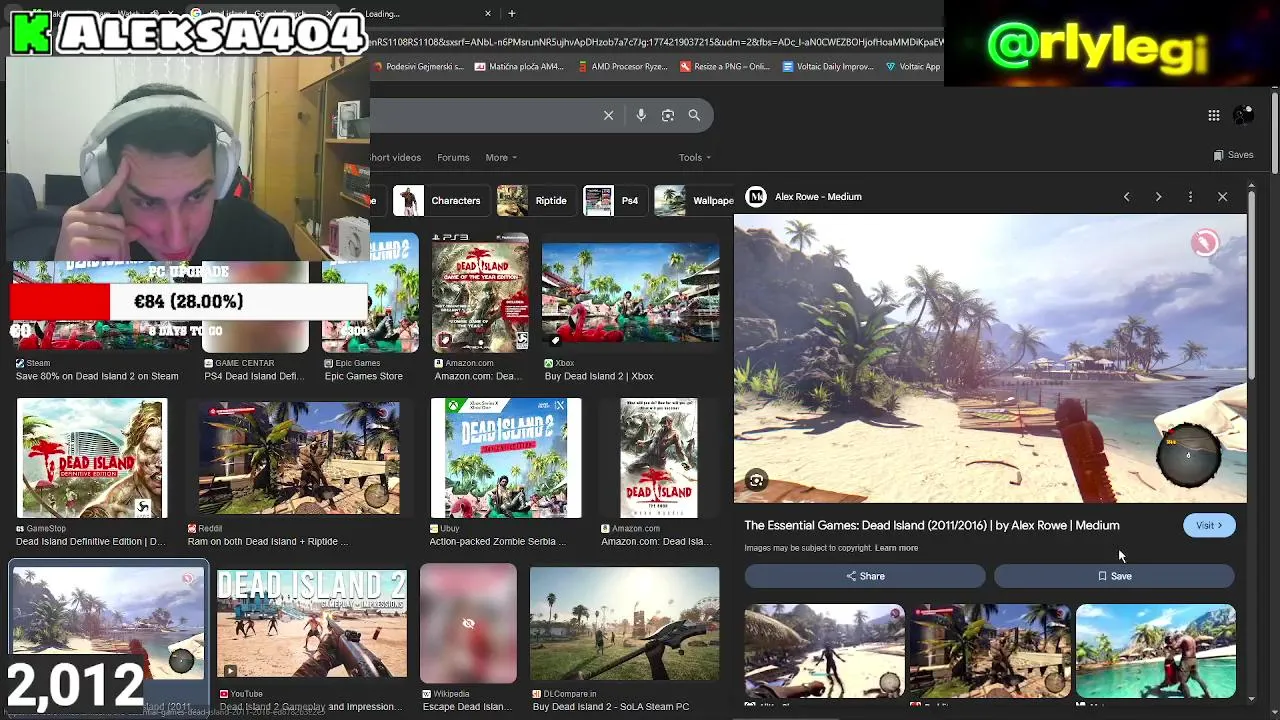The image size is (1280, 720).
Task: Open the Learn more copyright link
Action: pos(896,548)
